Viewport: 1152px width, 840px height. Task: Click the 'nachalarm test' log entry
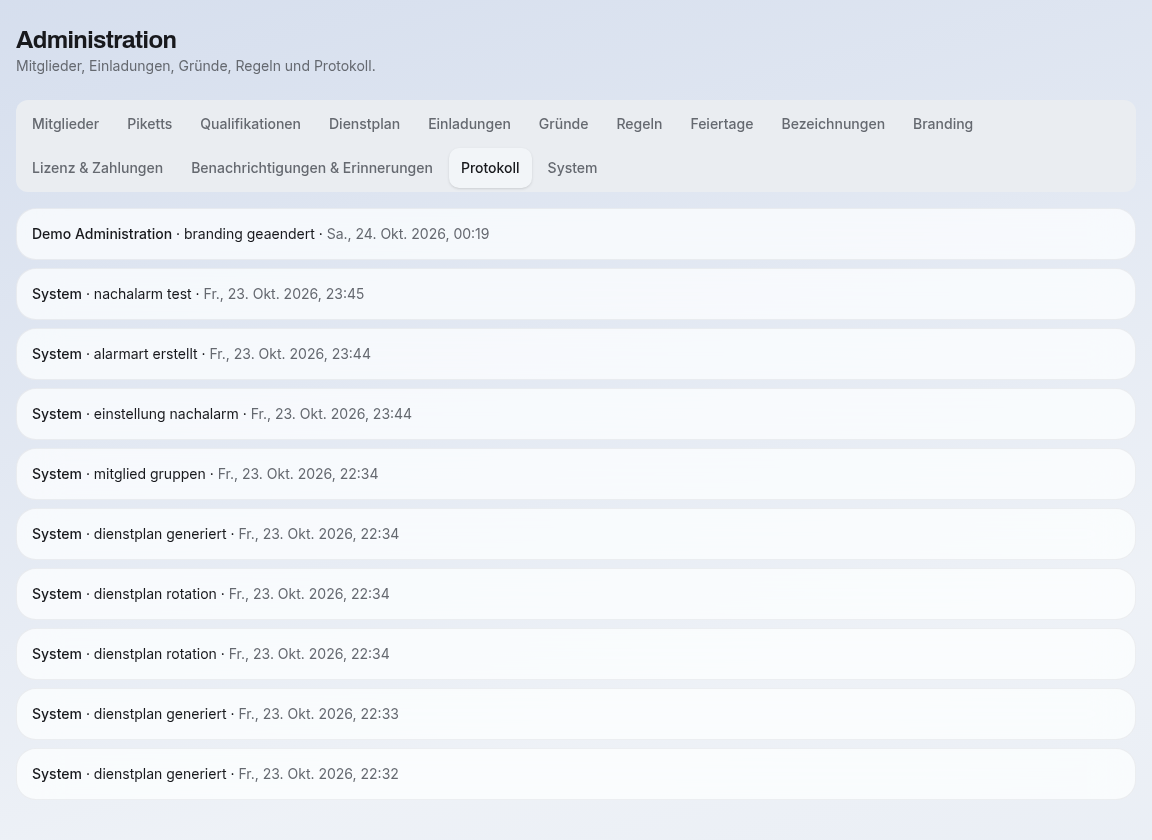pyautogui.click(x=576, y=294)
